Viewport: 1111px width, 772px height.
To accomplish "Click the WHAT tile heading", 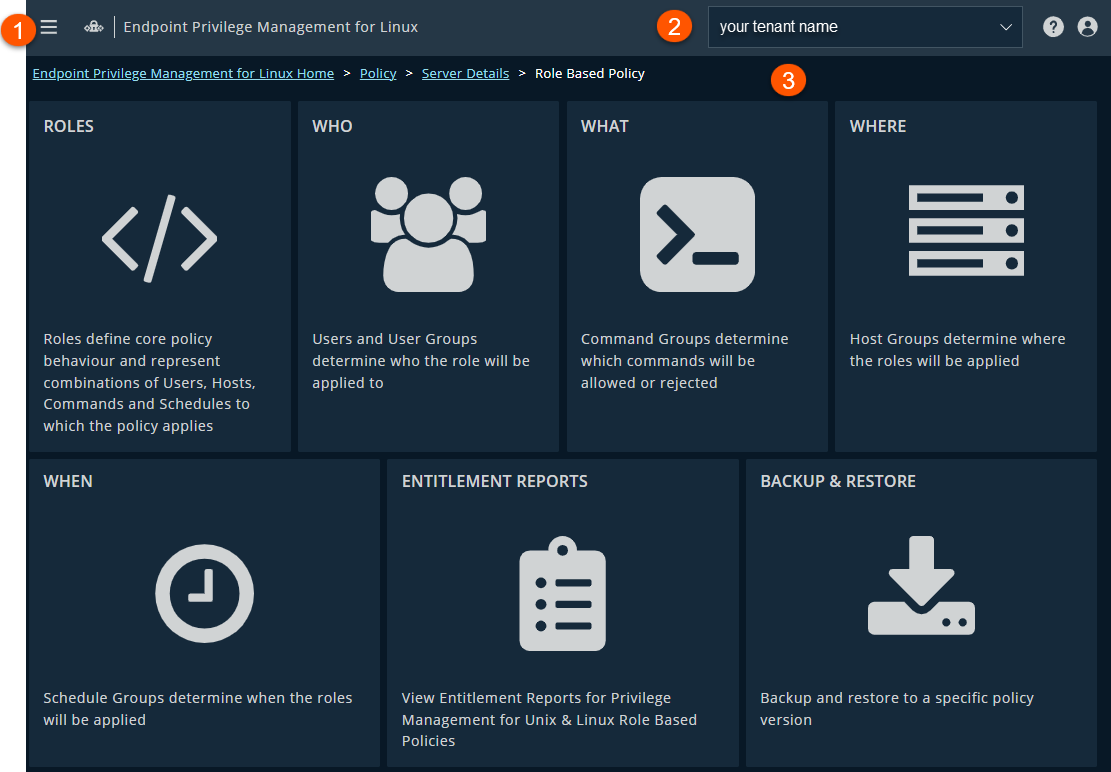I will tap(604, 126).
